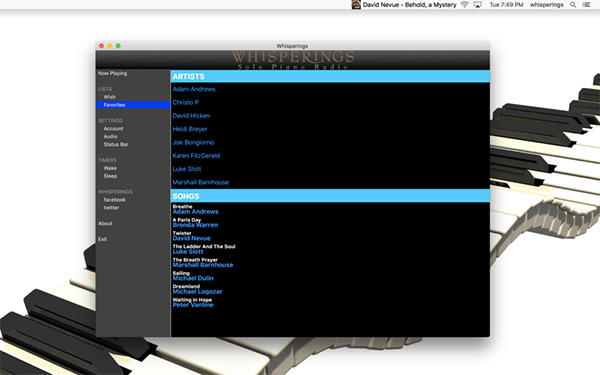Viewport: 600px width, 375px height.
Task: Open the Whisperings twitter link
Action: (111, 208)
